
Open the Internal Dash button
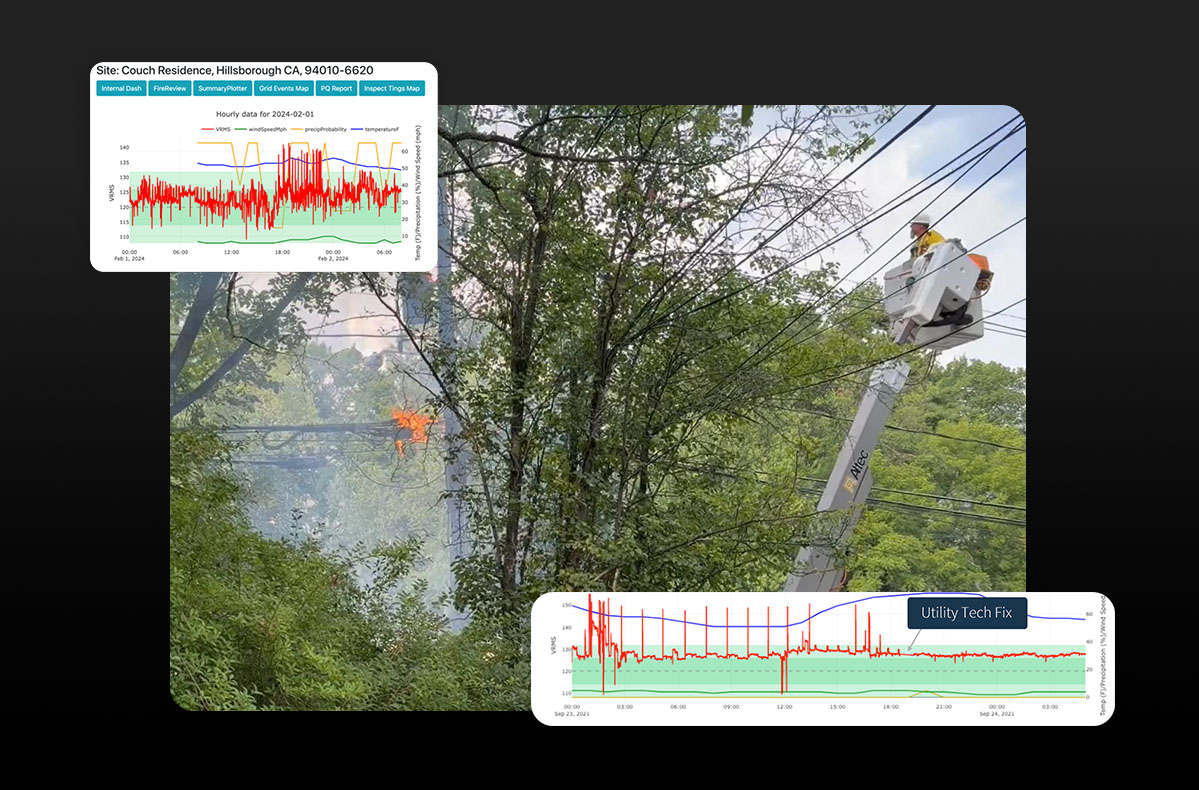point(122,89)
